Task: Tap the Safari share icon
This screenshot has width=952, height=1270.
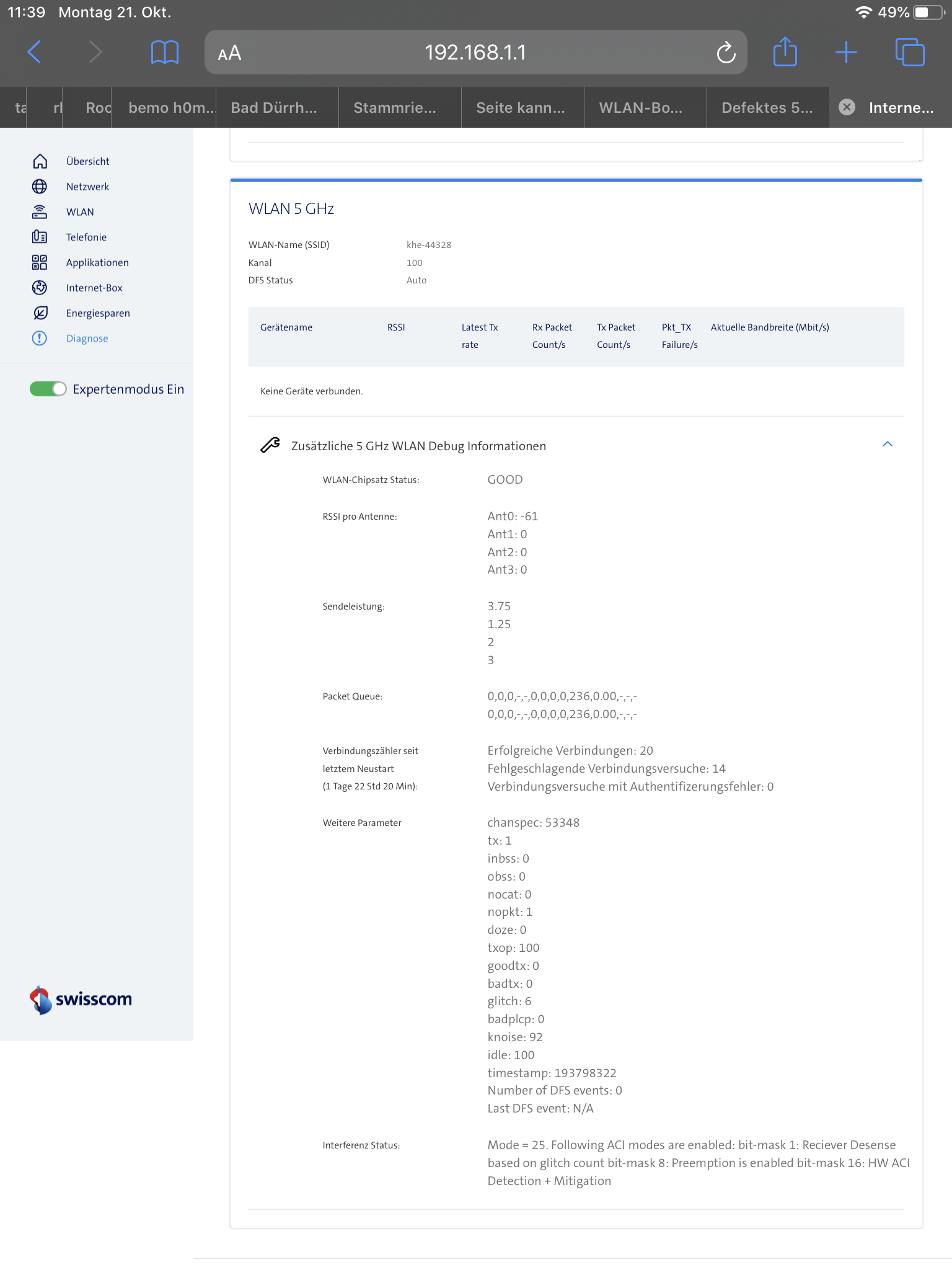Action: point(785,52)
